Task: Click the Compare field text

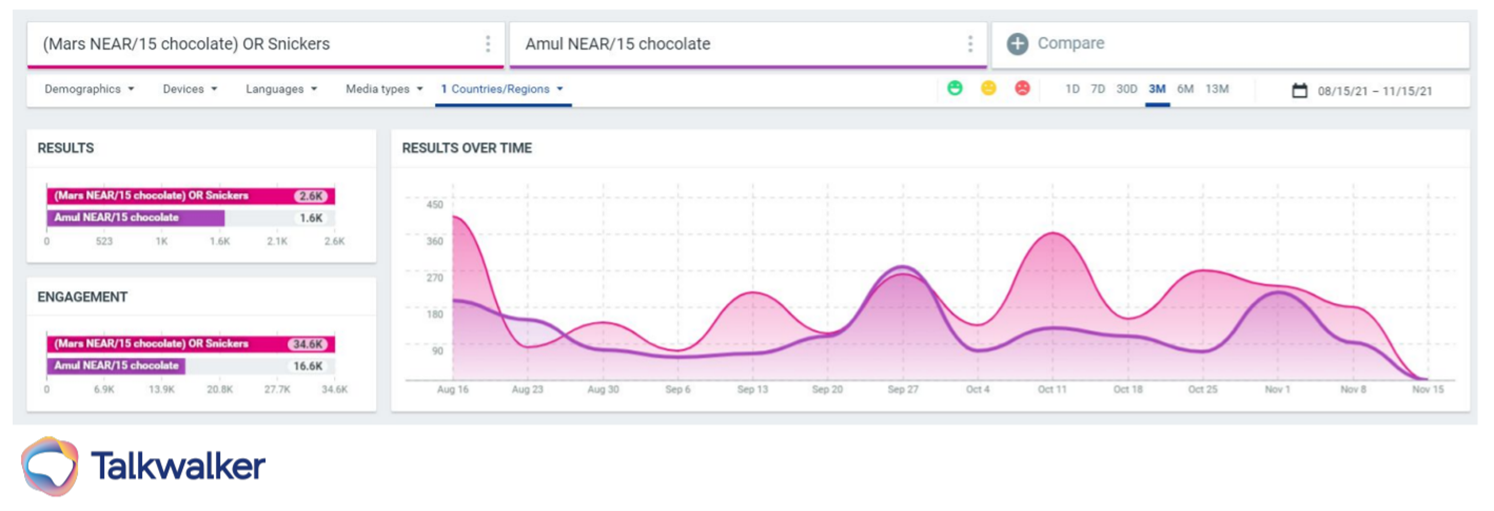Action: (x=1071, y=44)
